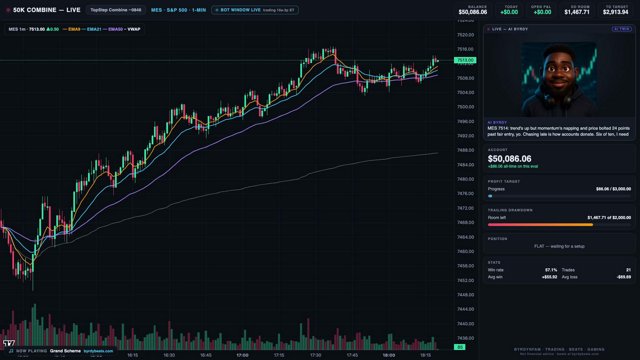The height and width of the screenshot is (360, 640).
Task: Expand the Bot Window Live status pill
Action: point(255,10)
